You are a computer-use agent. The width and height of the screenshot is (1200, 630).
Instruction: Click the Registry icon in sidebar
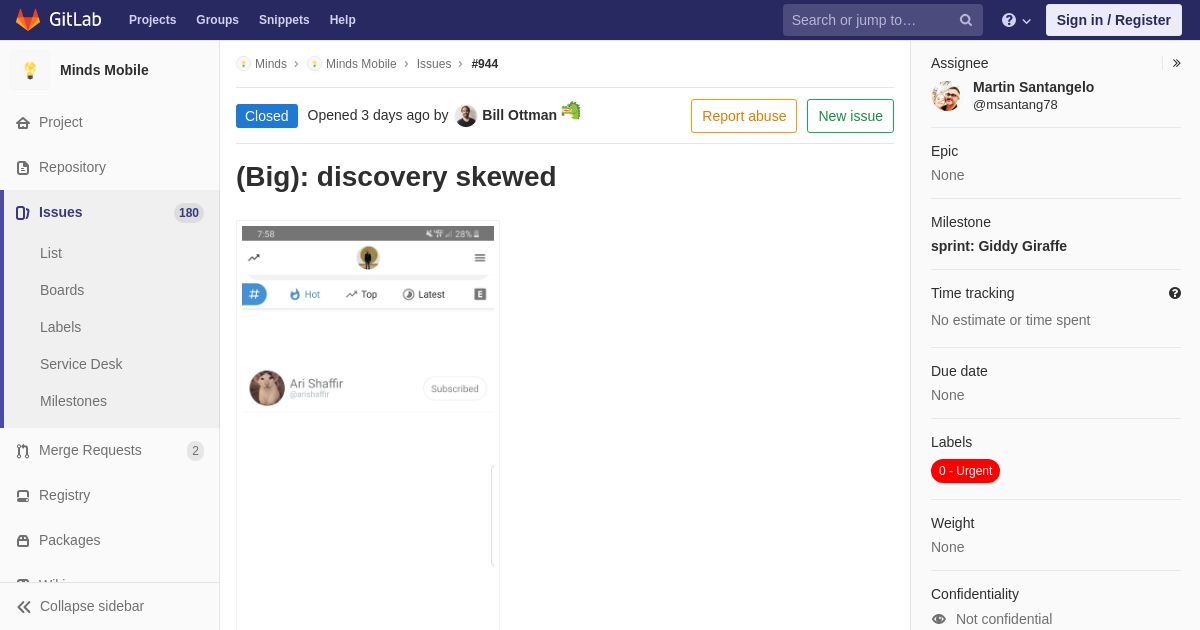click(x=23, y=496)
